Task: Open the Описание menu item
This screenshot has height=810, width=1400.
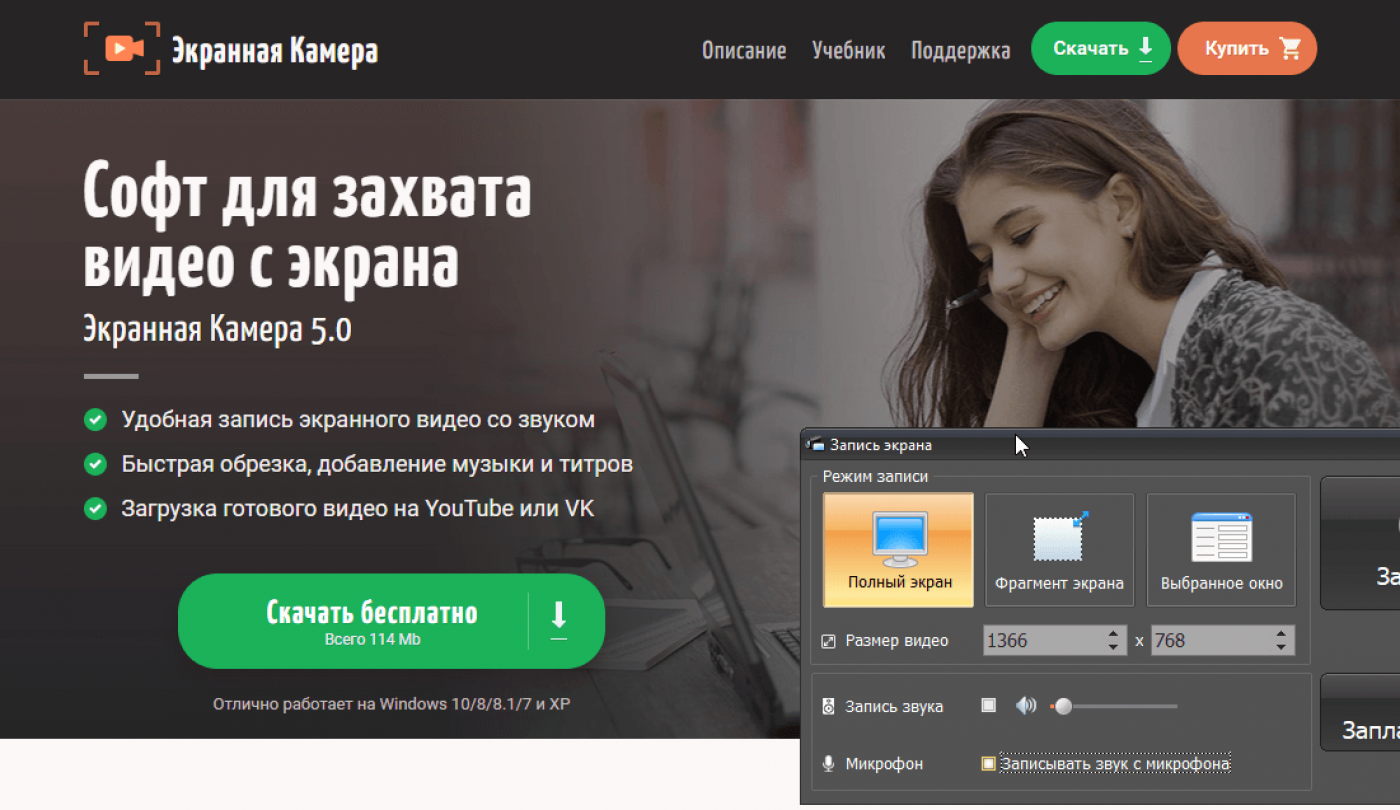Action: [x=744, y=50]
